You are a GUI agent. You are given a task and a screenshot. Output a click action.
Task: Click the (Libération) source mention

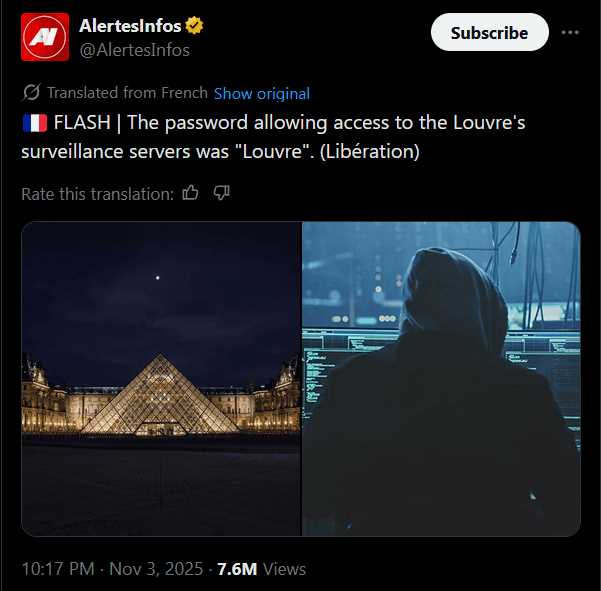click(369, 151)
